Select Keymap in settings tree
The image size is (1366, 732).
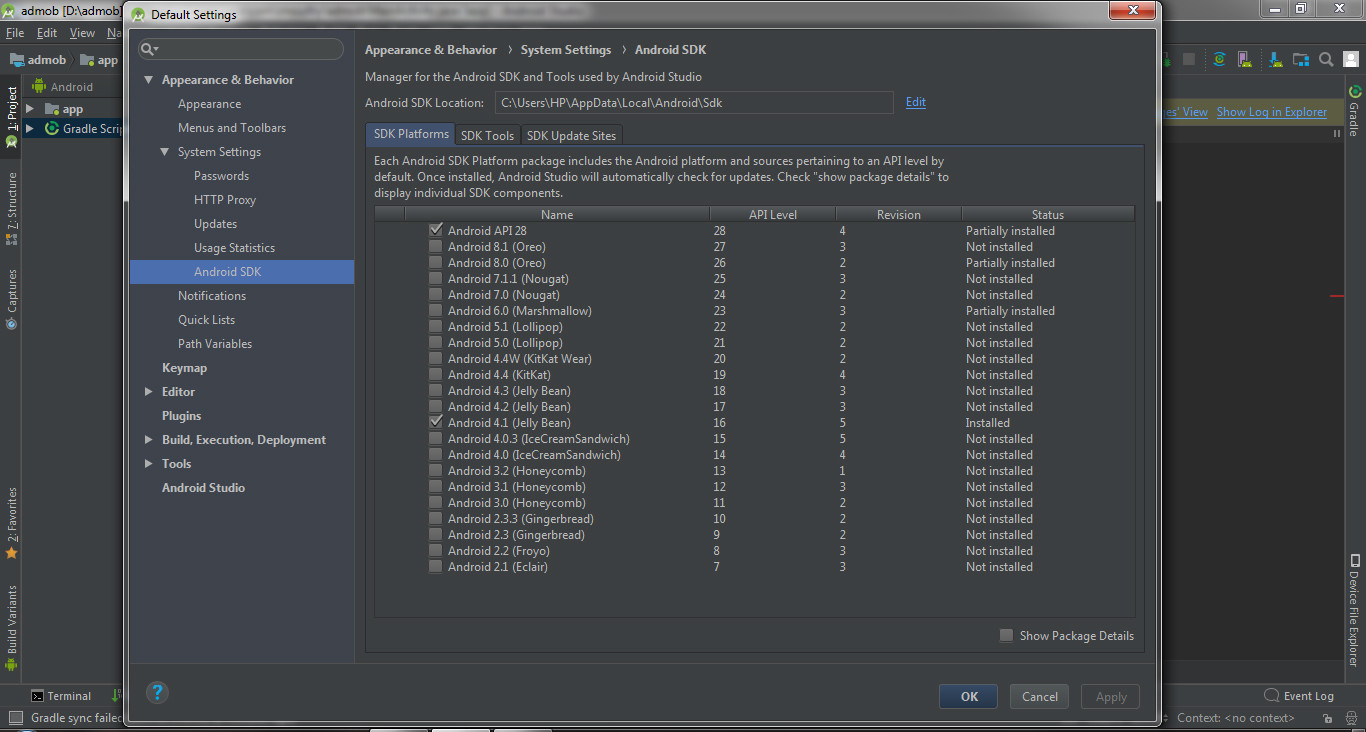coord(184,368)
